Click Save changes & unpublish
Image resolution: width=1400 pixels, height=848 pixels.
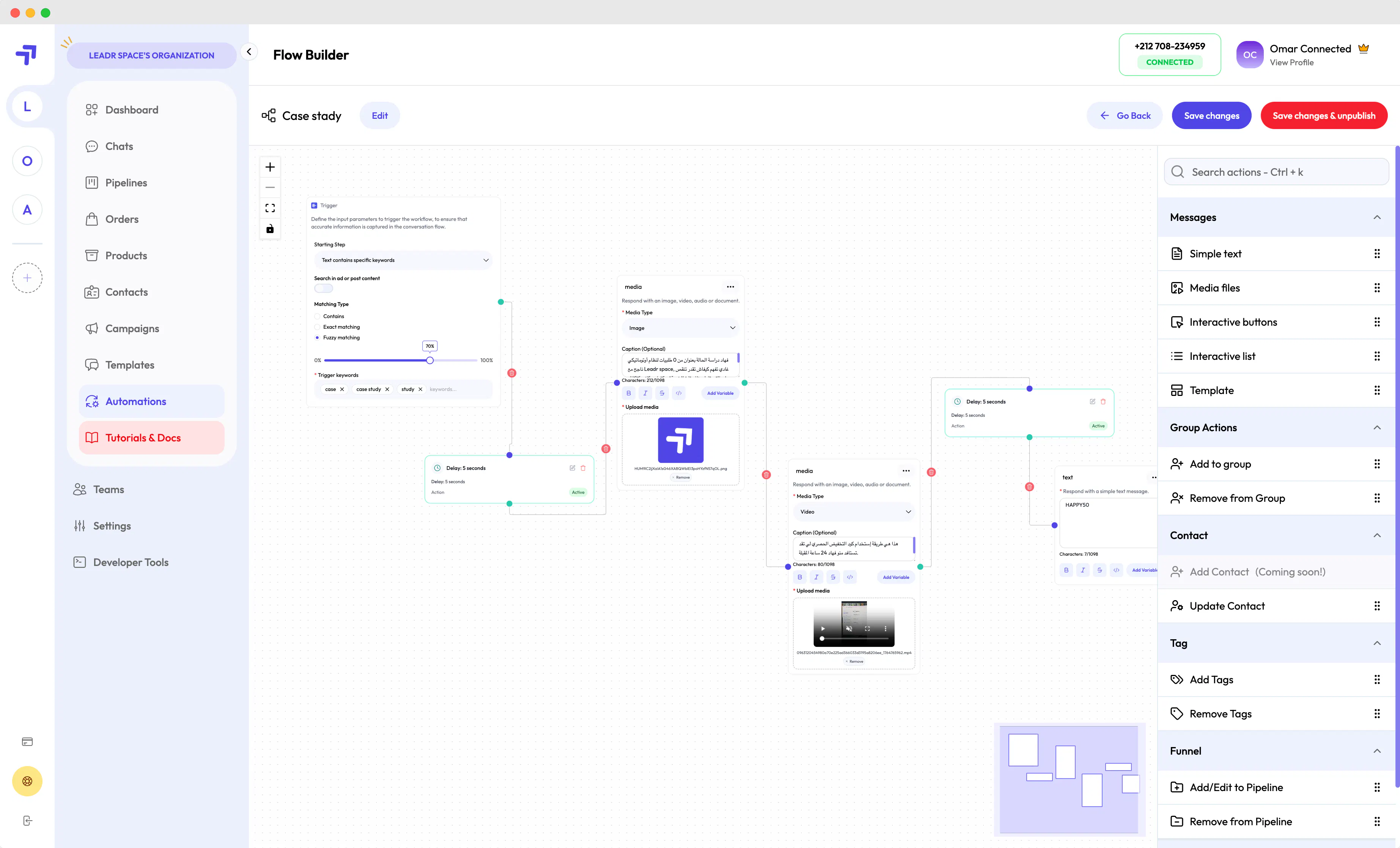click(x=1324, y=115)
